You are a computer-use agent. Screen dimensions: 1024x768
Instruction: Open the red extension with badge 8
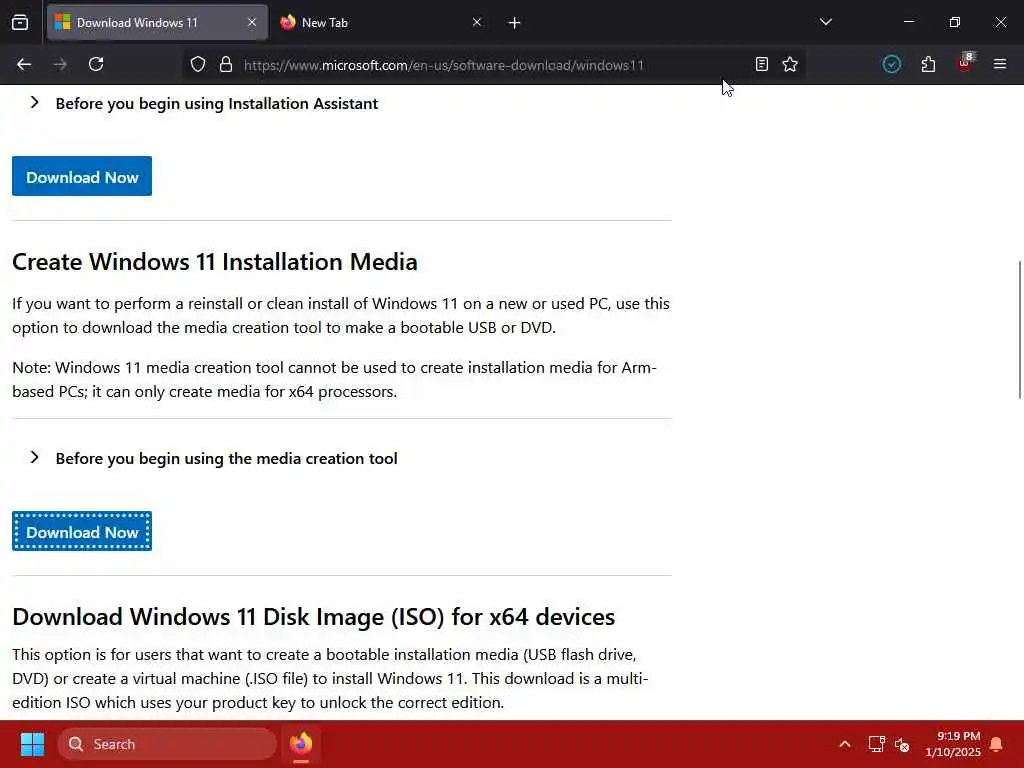(x=965, y=63)
